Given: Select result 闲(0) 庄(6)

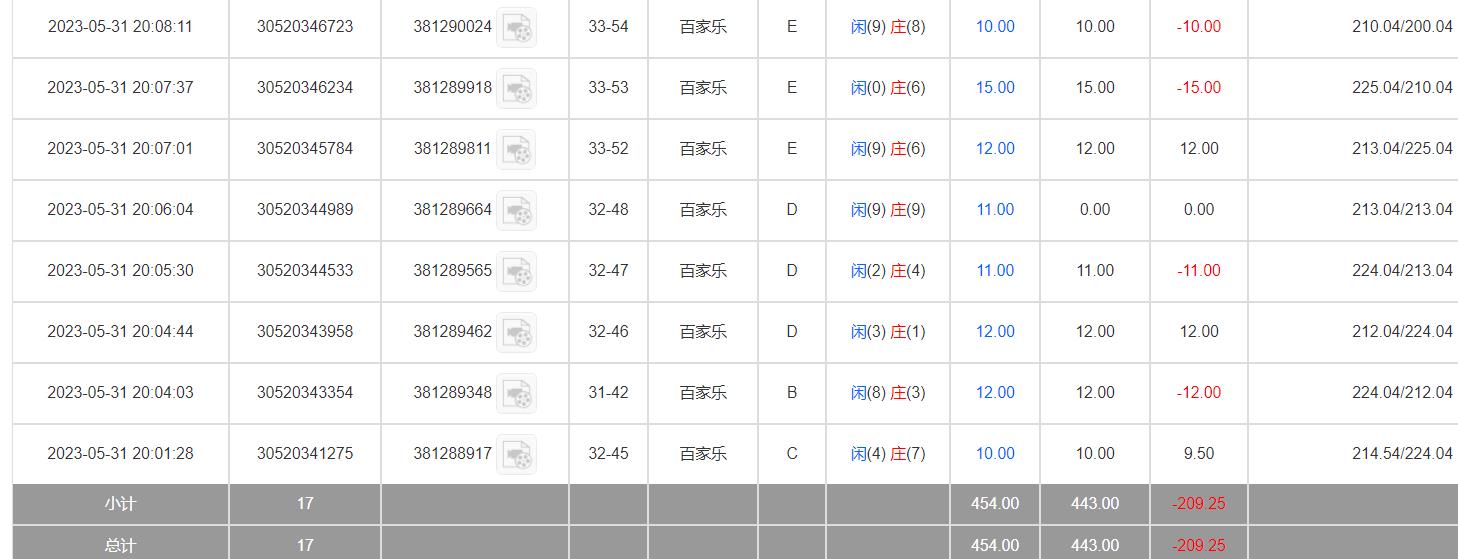Looking at the screenshot, I should point(888,88).
